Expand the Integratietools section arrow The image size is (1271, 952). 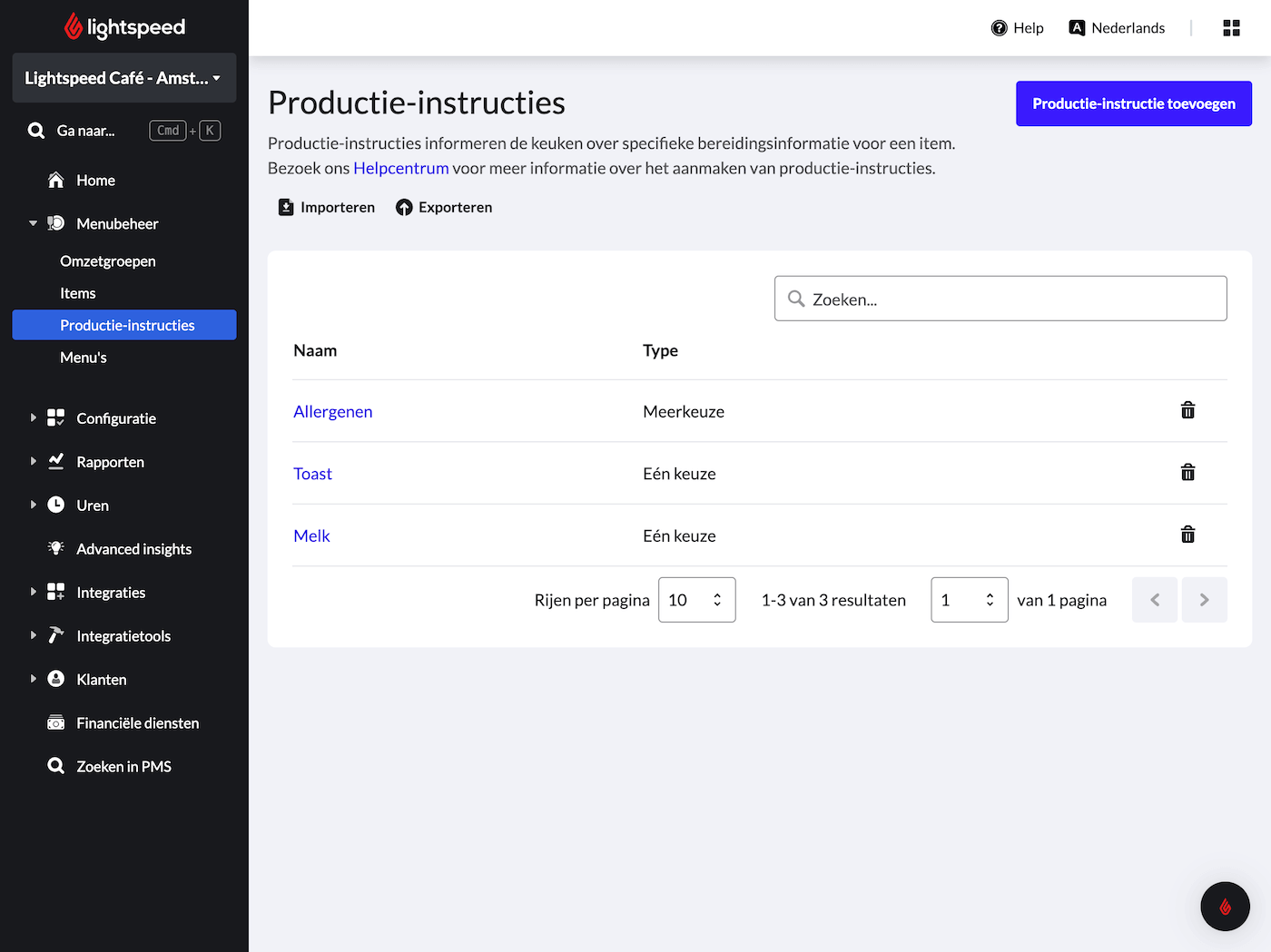tap(33, 635)
